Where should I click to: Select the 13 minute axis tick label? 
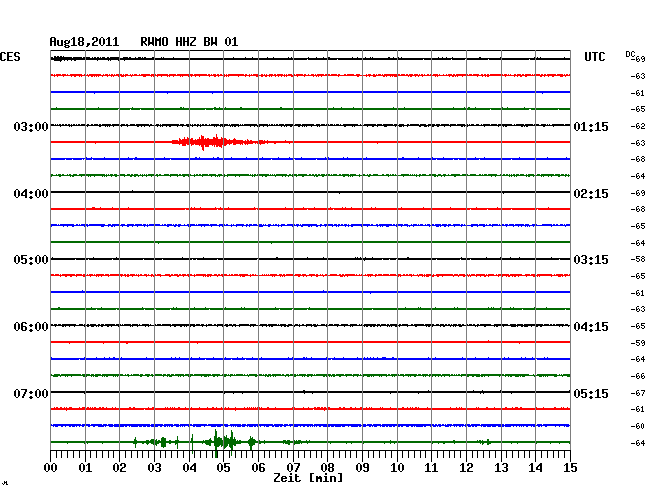501,468
